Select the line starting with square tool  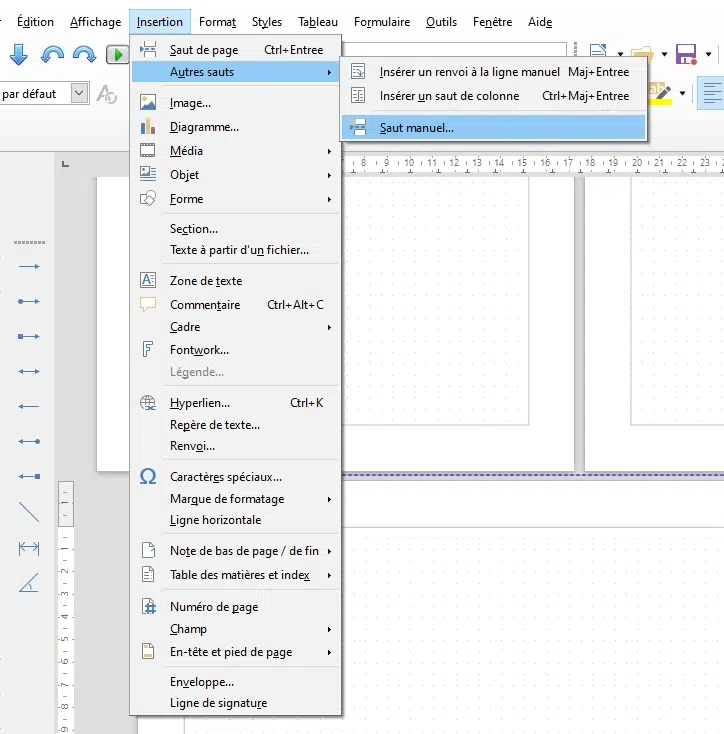click(x=29, y=337)
